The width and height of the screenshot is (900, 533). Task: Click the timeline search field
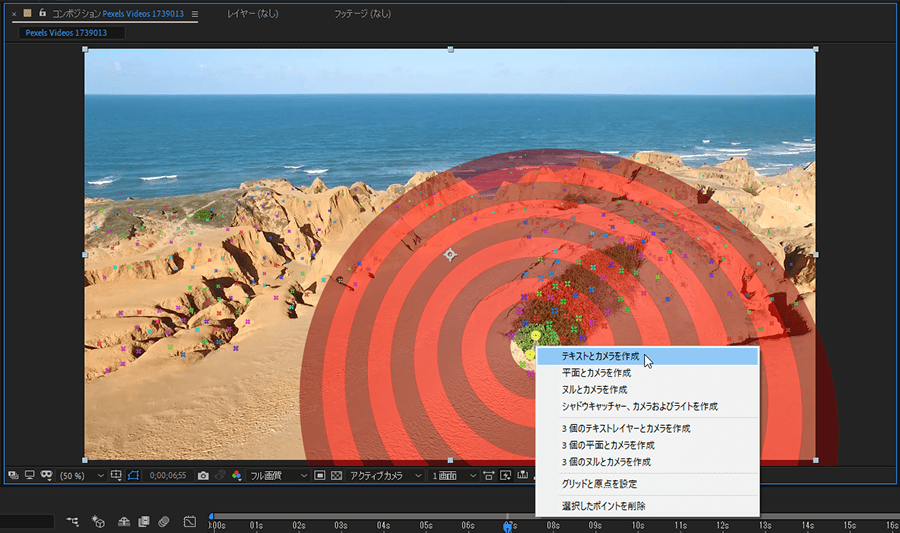[27, 522]
